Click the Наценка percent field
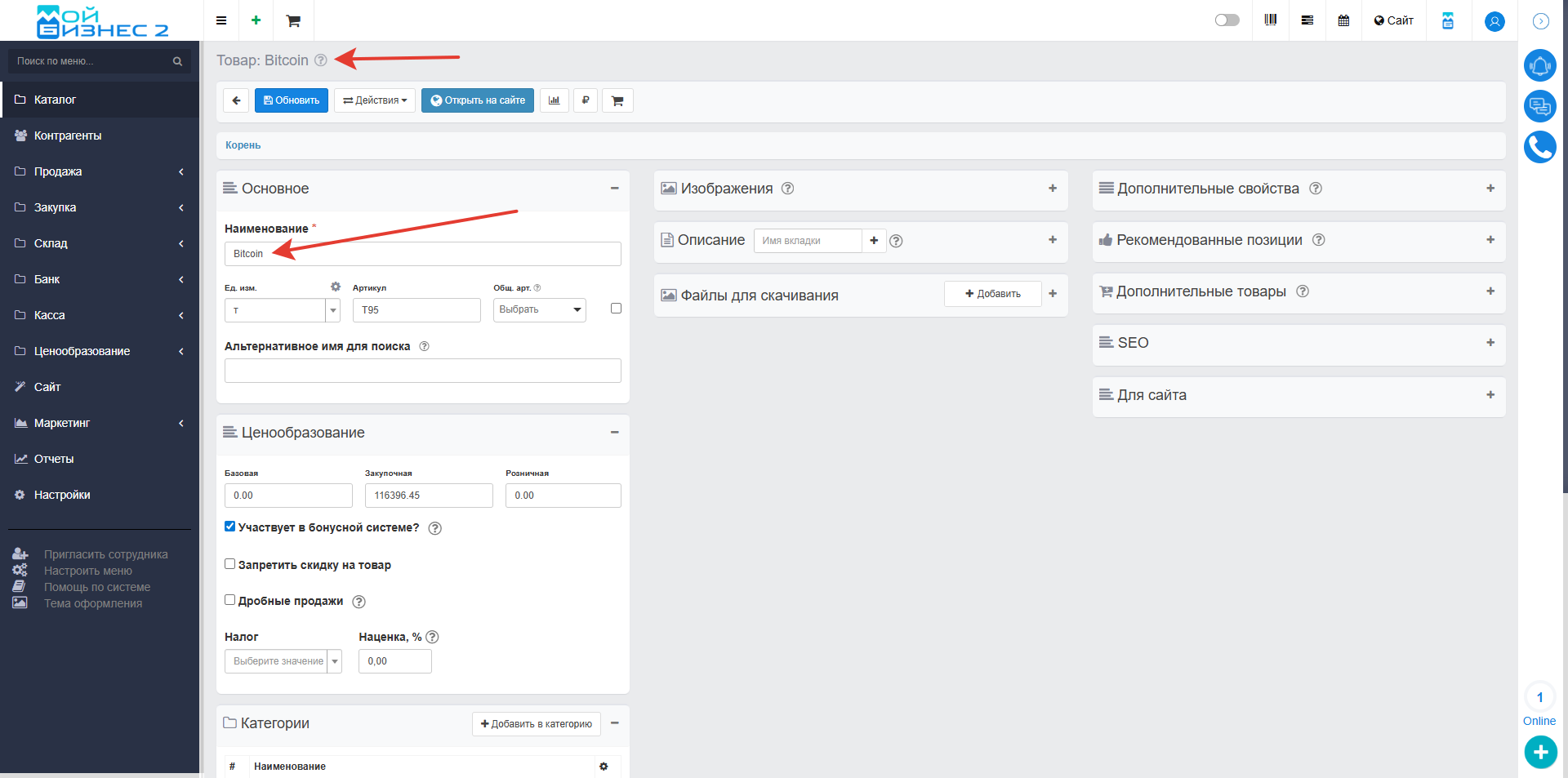Image resolution: width=1568 pixels, height=778 pixels. pyautogui.click(x=395, y=661)
